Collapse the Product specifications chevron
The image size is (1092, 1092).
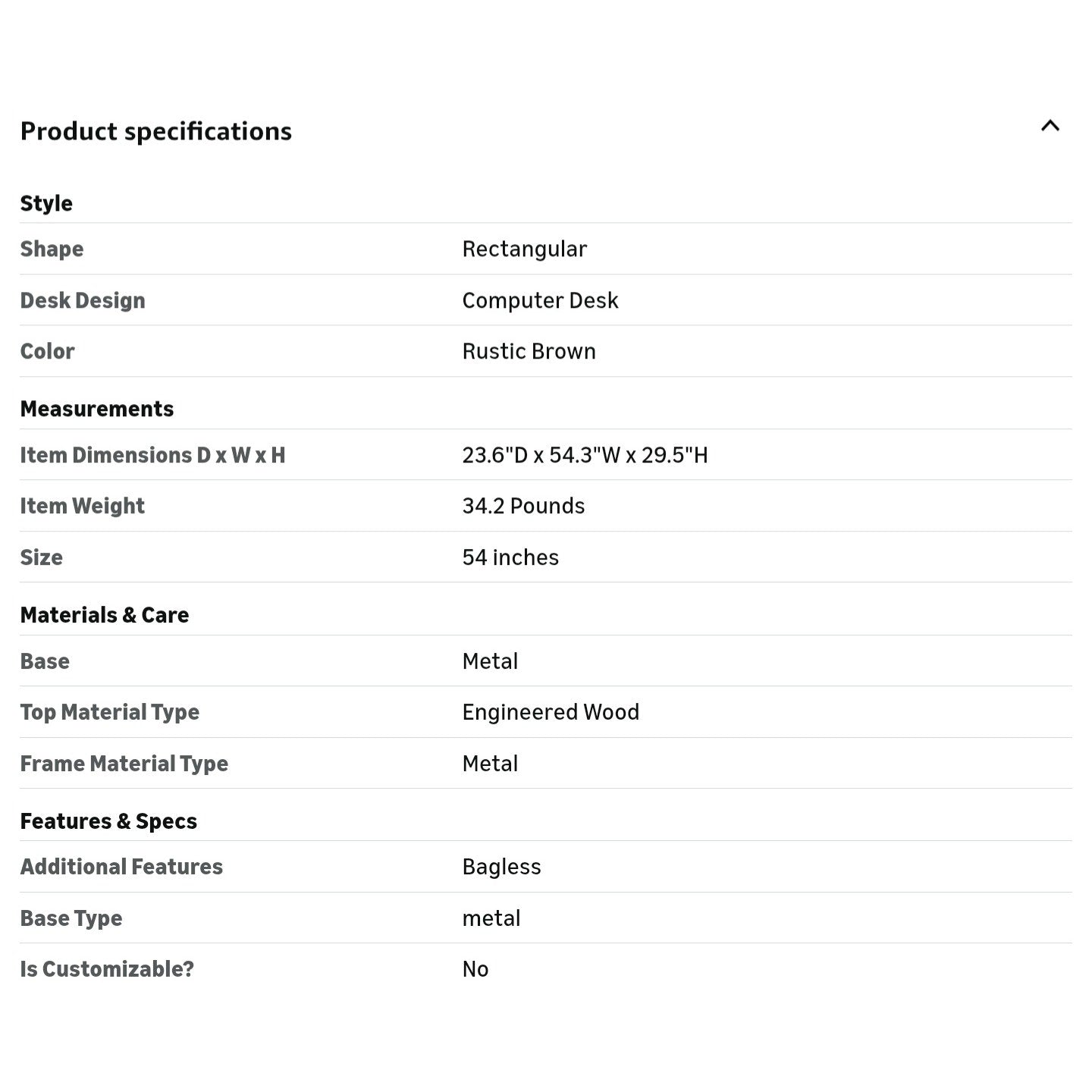point(1050,126)
